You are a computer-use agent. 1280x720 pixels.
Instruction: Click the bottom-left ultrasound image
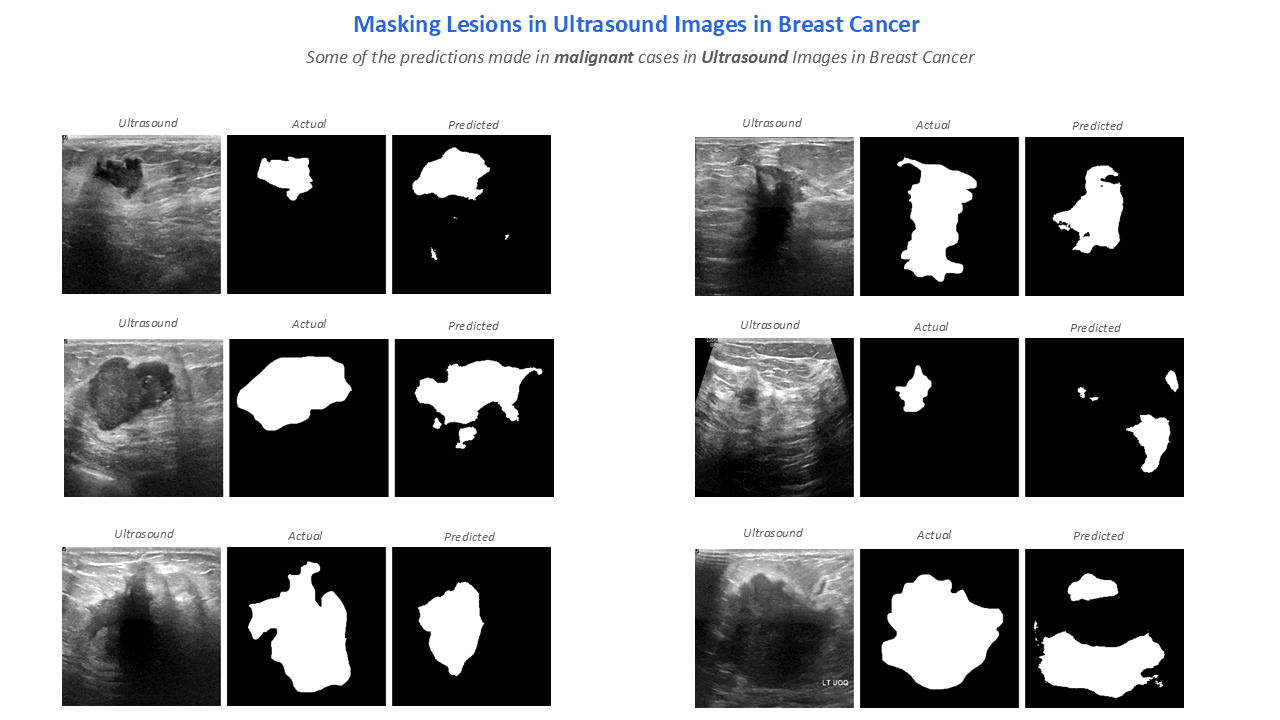141,626
